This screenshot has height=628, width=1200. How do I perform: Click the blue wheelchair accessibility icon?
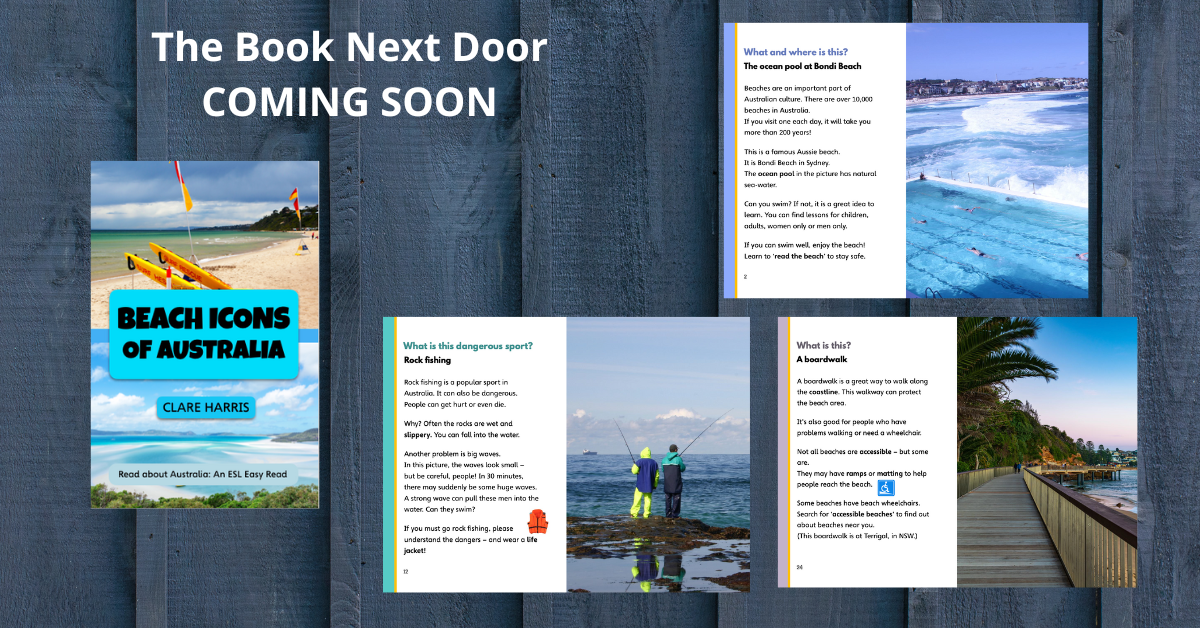point(886,487)
